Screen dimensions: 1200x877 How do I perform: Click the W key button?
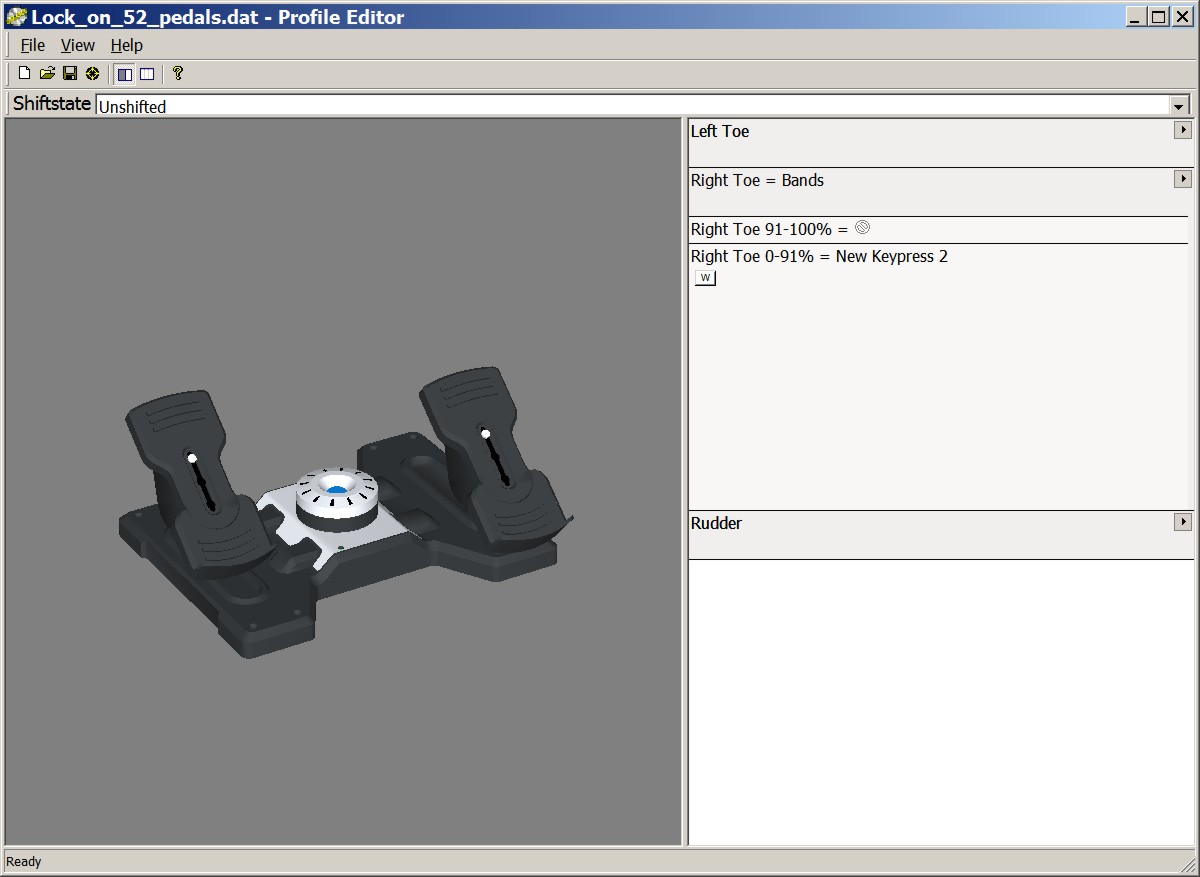(705, 278)
